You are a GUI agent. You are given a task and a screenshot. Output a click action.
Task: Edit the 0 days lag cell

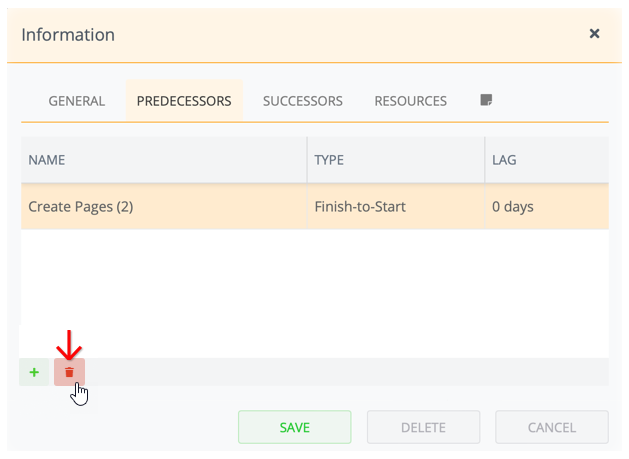tap(547, 207)
